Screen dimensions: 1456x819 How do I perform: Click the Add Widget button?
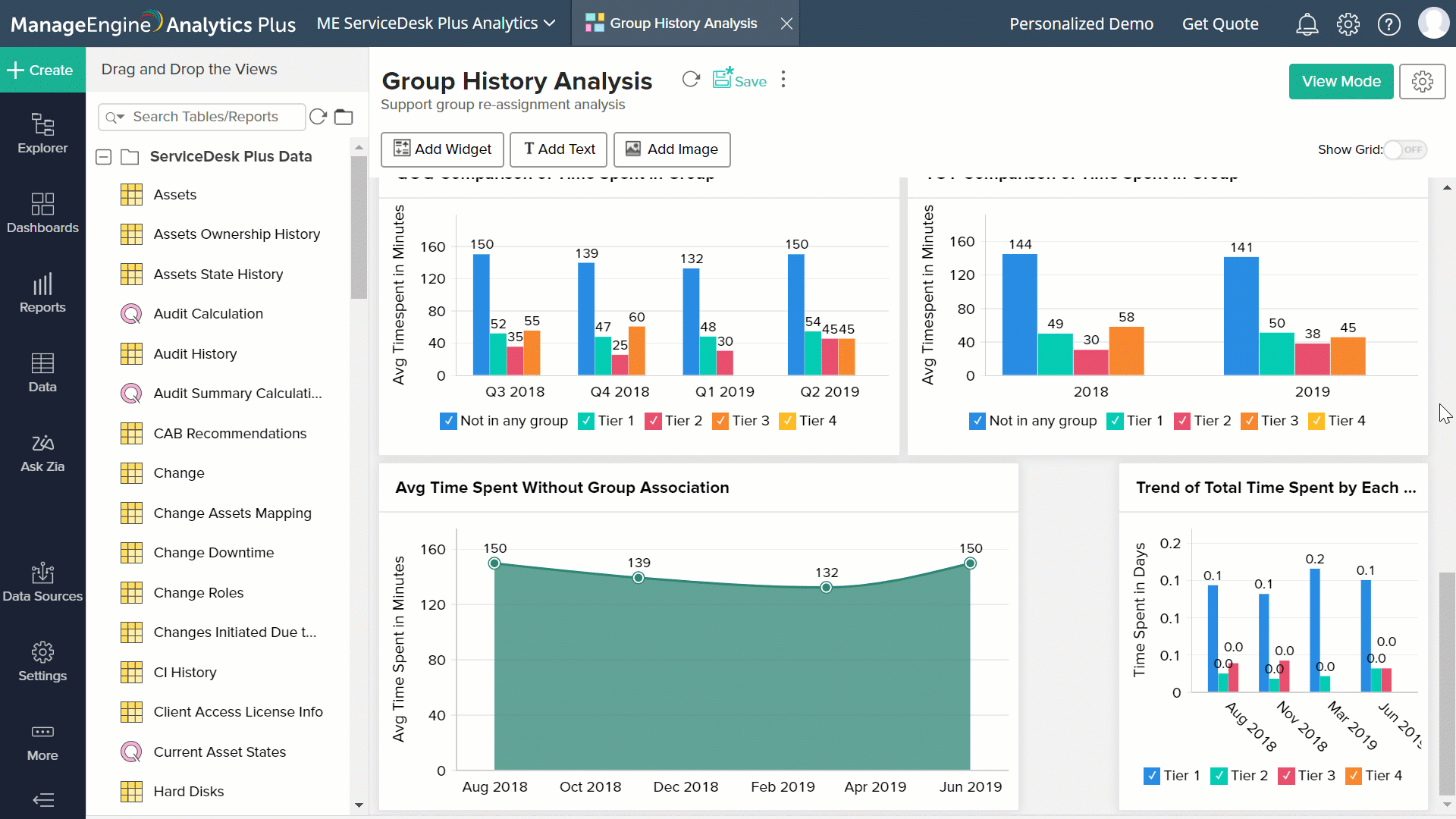click(442, 149)
